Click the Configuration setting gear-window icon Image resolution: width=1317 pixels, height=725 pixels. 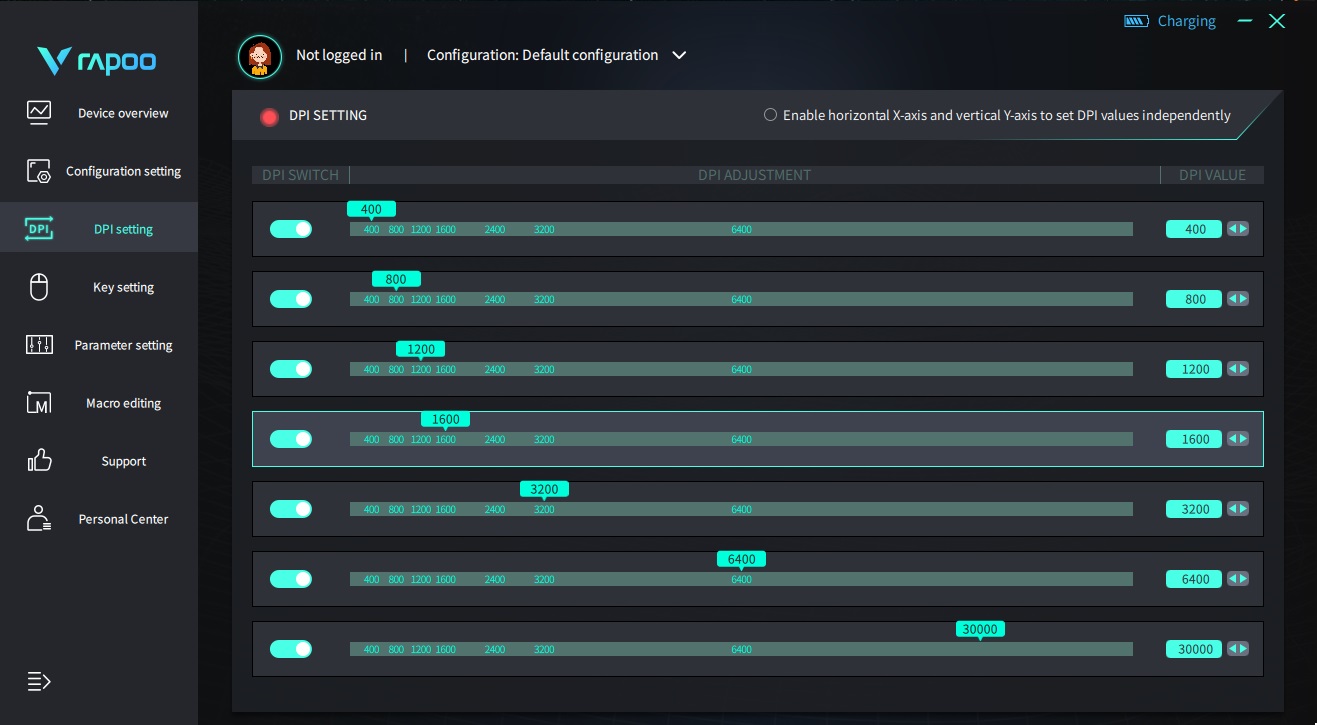pyautogui.click(x=39, y=171)
